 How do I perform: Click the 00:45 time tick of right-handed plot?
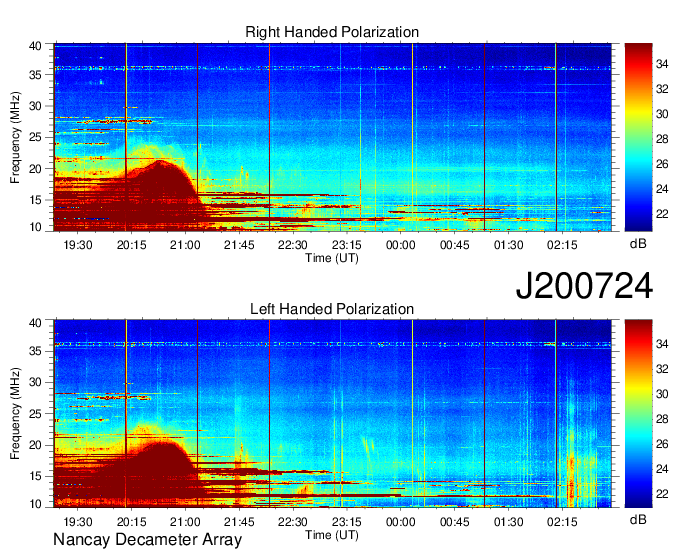(454, 245)
